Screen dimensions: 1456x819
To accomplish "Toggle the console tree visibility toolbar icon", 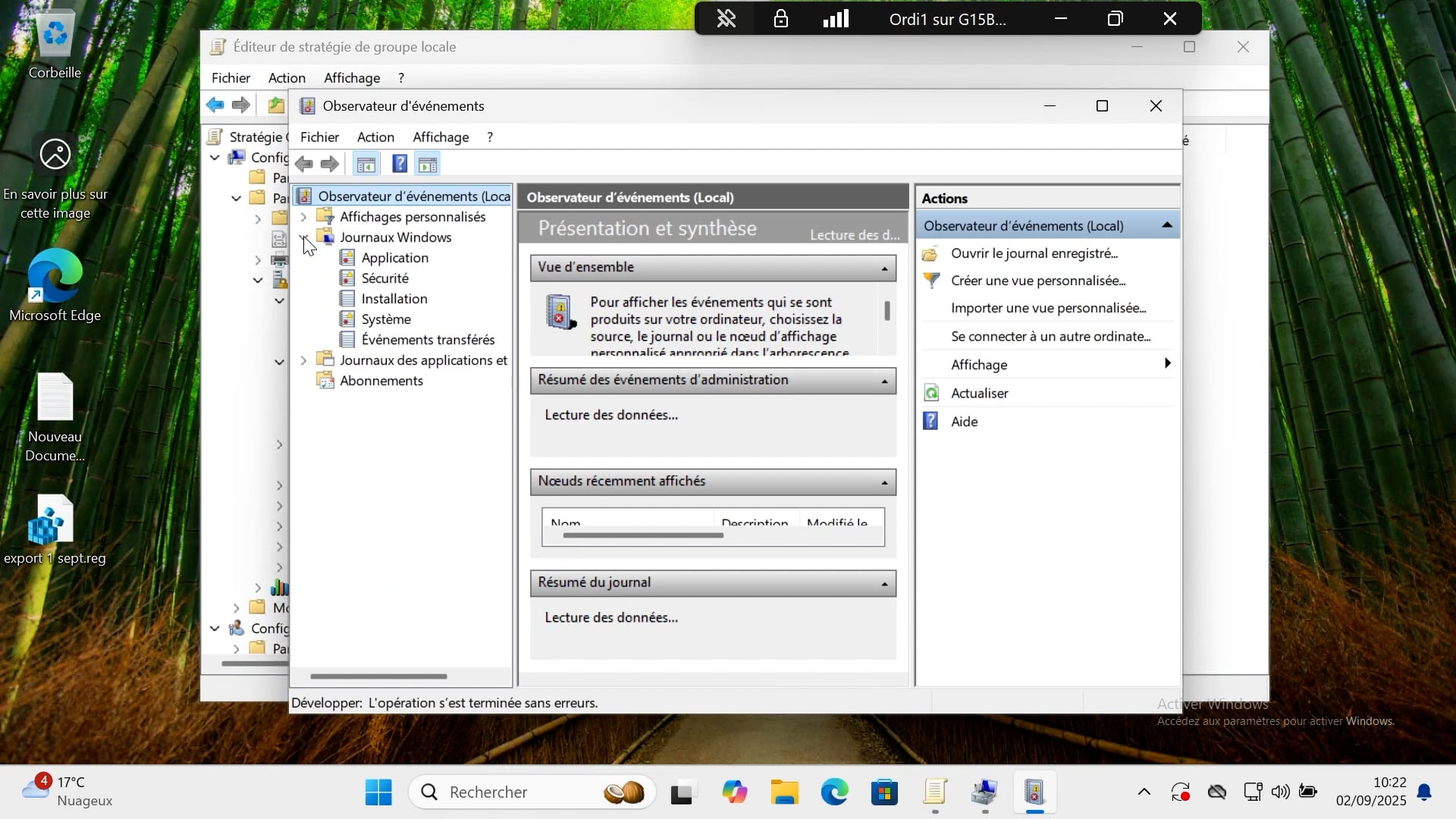I will (x=366, y=163).
